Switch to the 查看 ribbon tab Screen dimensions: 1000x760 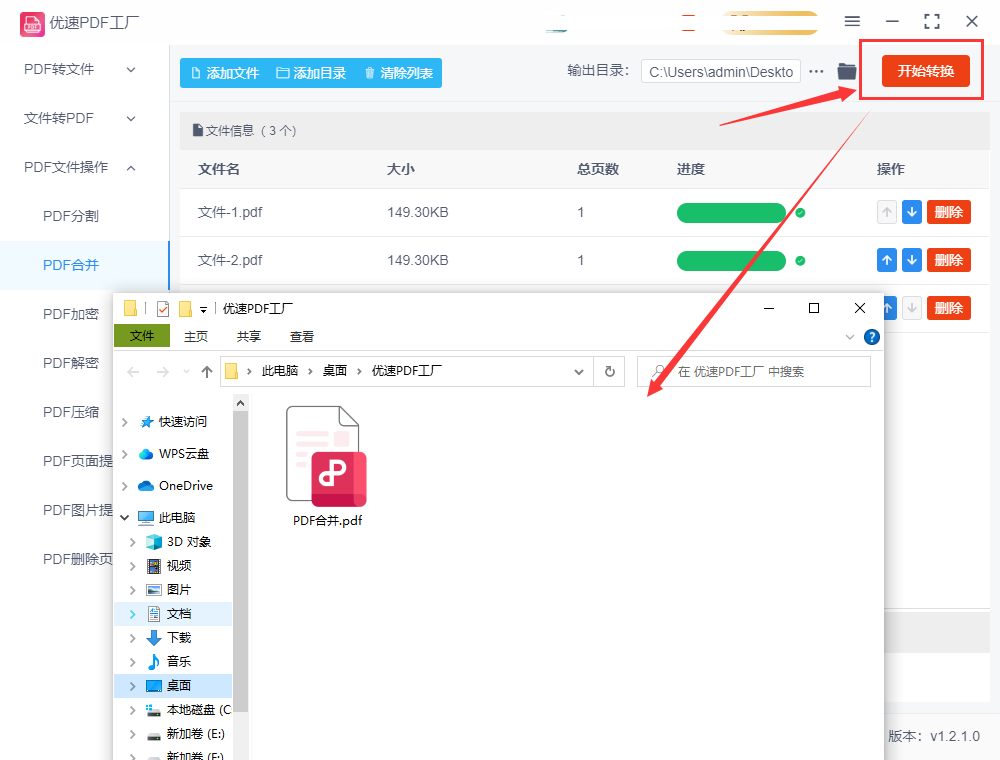click(x=302, y=336)
